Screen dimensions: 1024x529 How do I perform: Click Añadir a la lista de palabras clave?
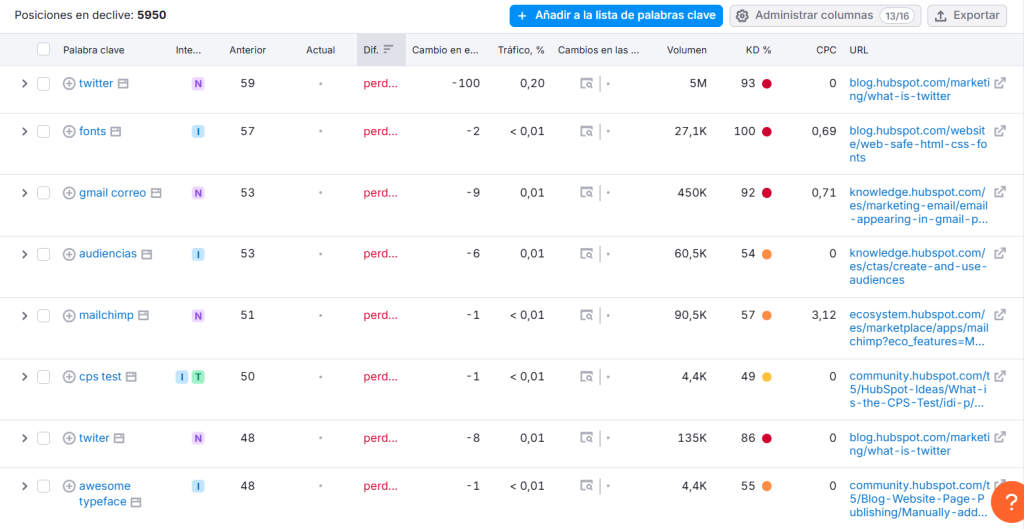(616, 16)
